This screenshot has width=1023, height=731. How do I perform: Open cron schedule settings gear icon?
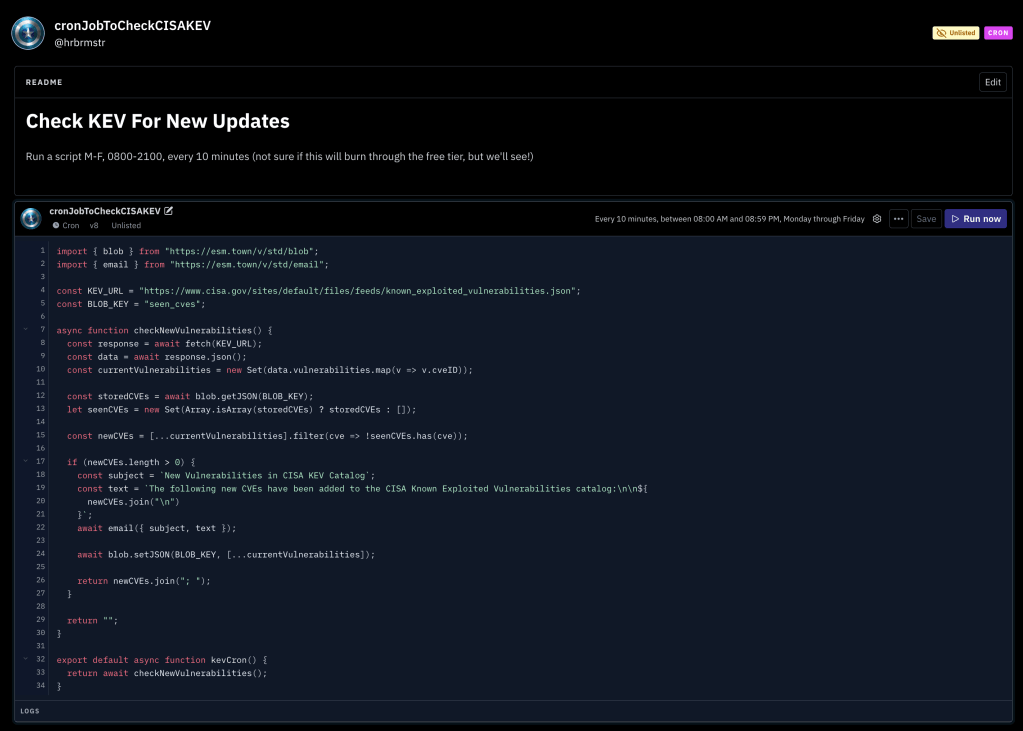[877, 219]
